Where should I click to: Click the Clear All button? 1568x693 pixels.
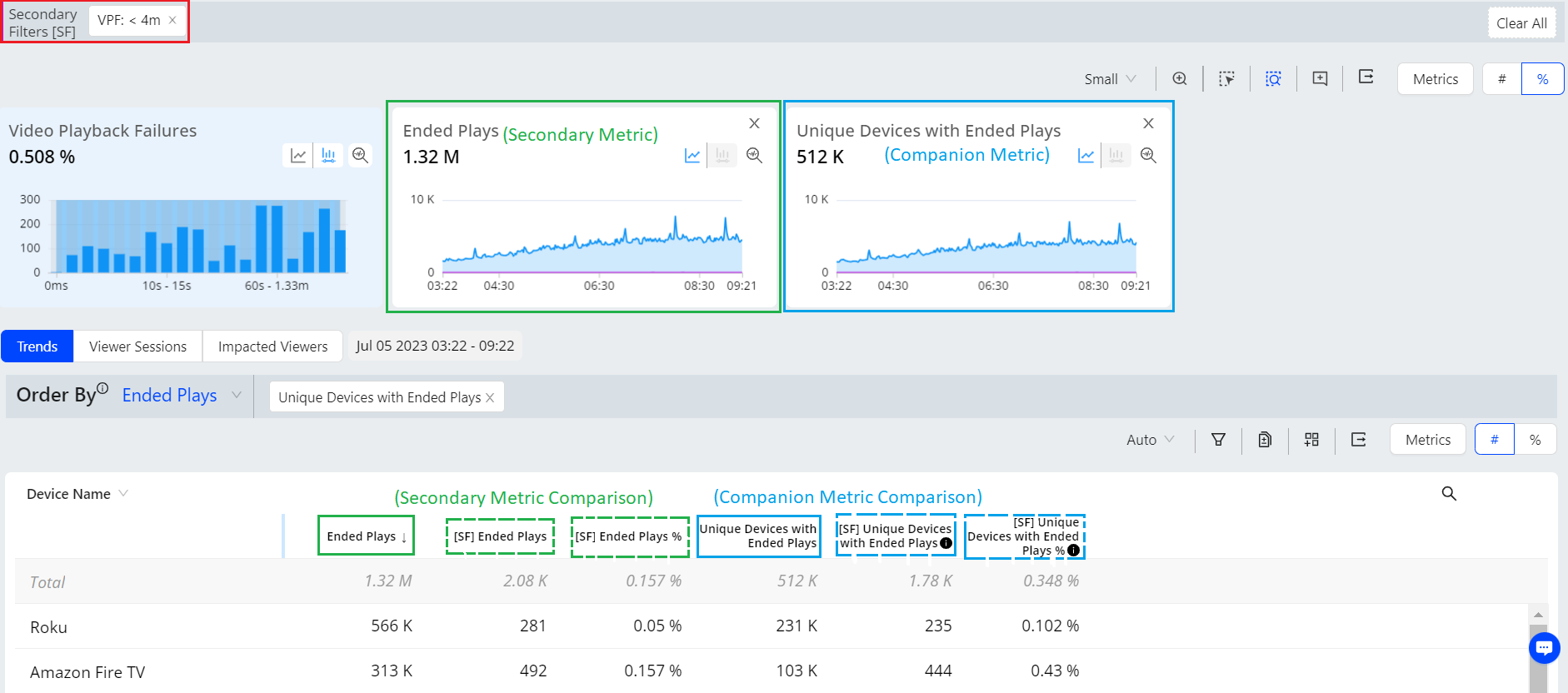click(x=1521, y=23)
